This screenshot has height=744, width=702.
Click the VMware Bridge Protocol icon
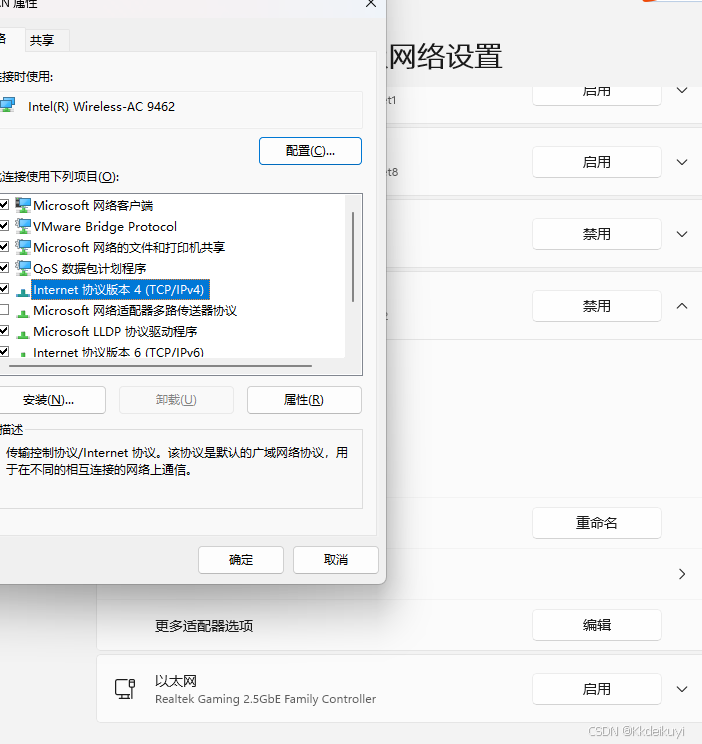23,226
